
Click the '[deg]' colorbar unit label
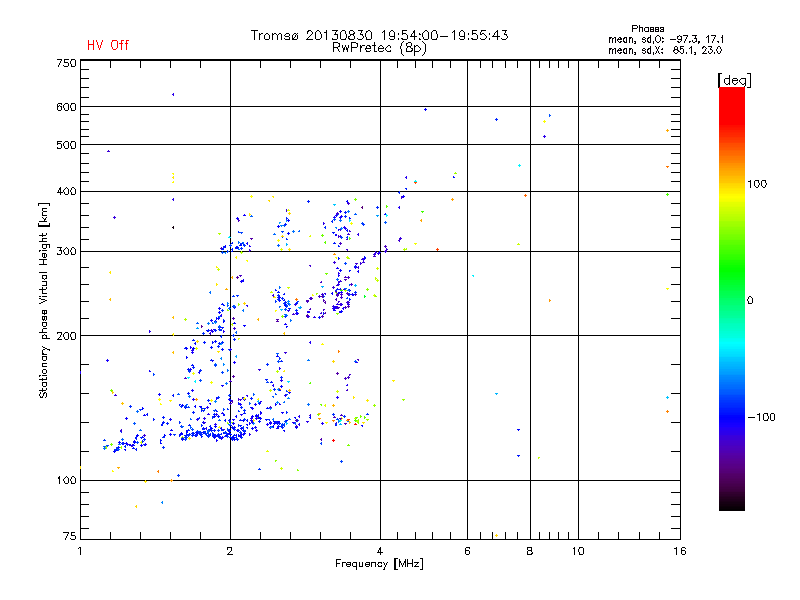[734, 80]
